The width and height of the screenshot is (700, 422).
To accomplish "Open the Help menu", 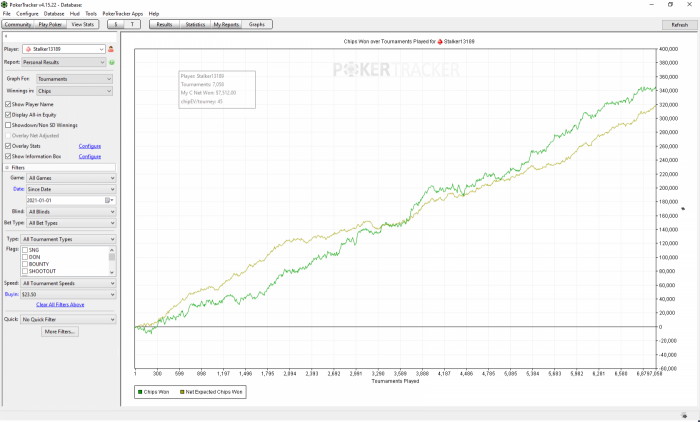I will (x=154, y=14).
